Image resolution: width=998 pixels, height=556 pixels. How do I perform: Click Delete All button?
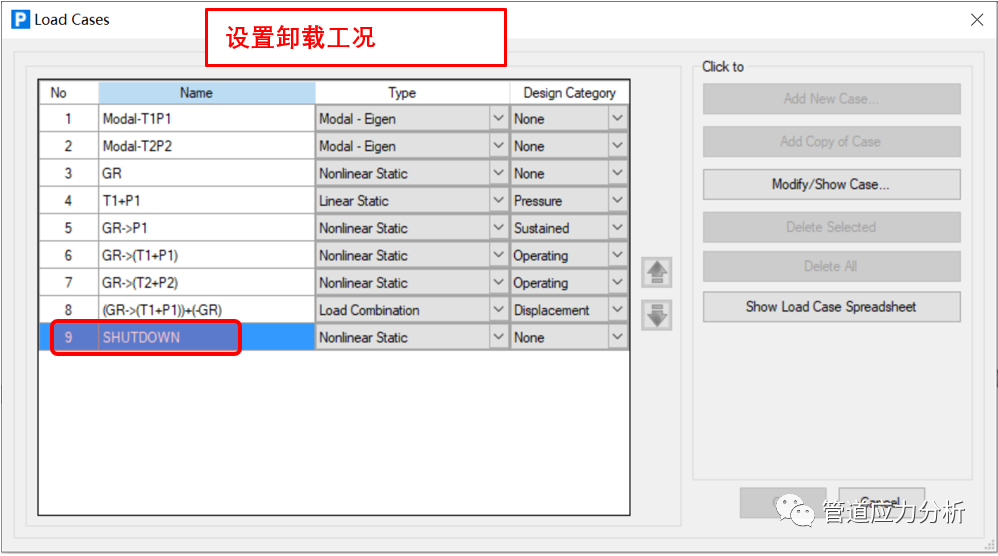pyautogui.click(x=831, y=266)
